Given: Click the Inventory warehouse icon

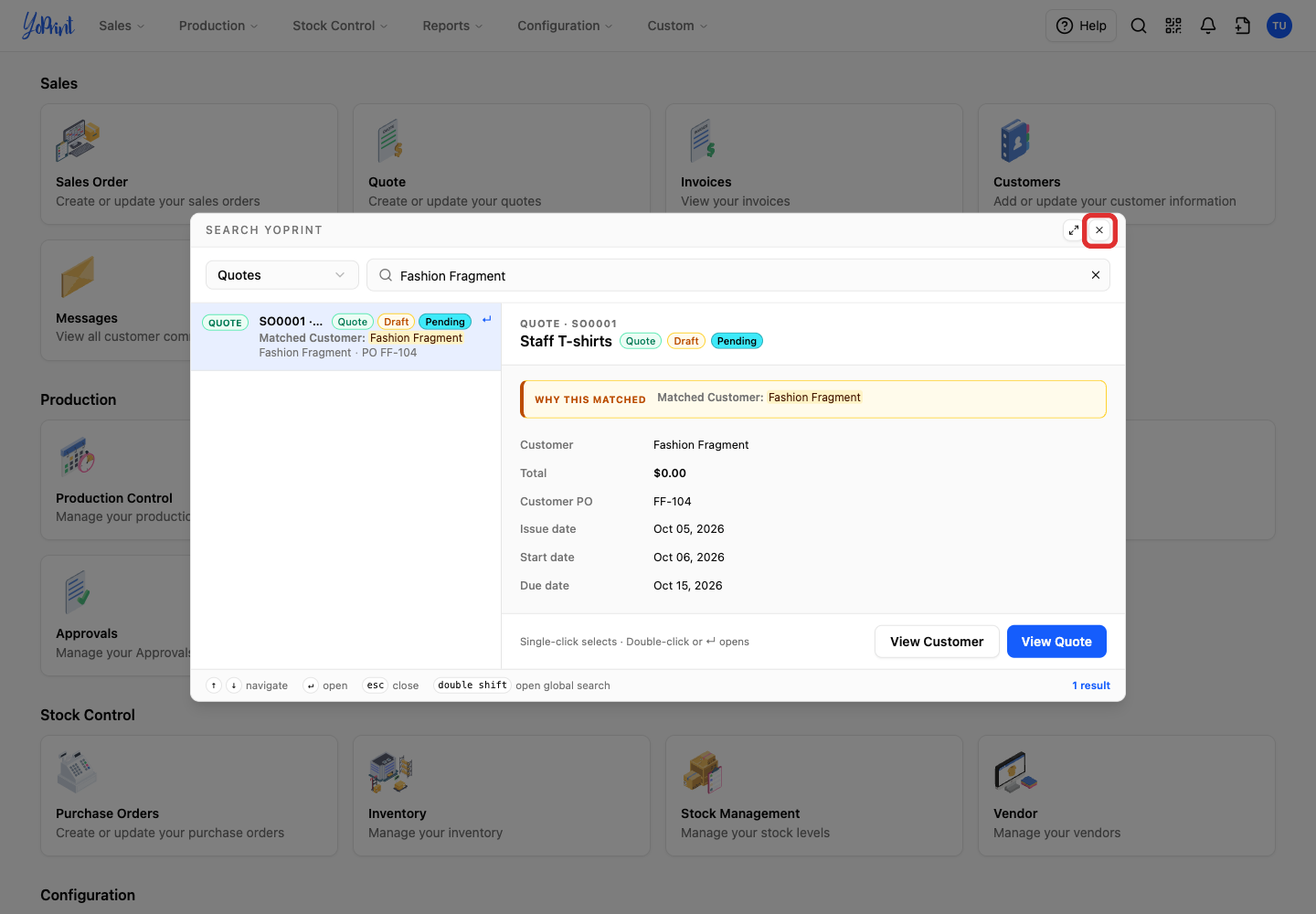Looking at the screenshot, I should click(x=390, y=772).
